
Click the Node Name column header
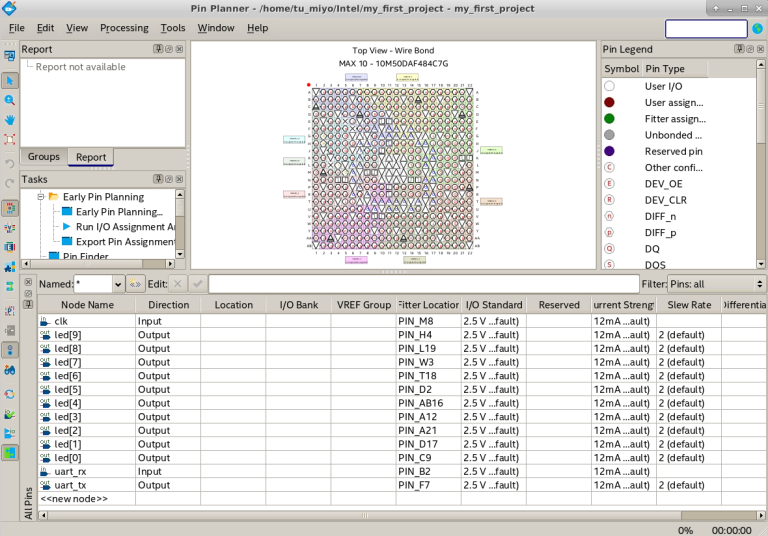(87, 305)
